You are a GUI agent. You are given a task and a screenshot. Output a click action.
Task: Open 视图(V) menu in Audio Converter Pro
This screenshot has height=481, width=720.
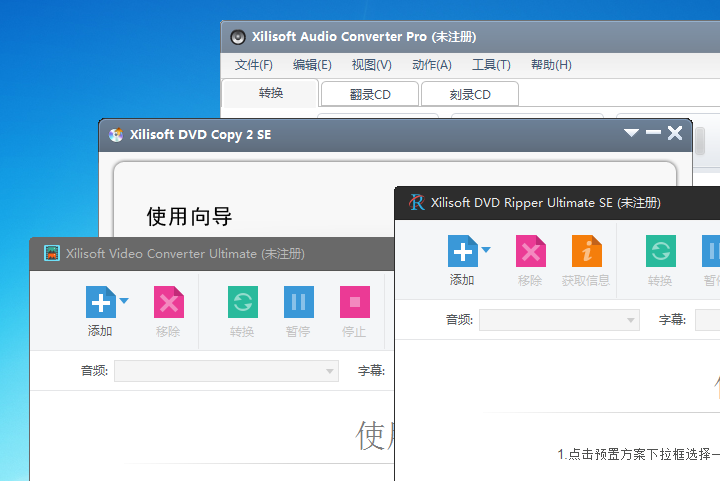[x=371, y=65]
